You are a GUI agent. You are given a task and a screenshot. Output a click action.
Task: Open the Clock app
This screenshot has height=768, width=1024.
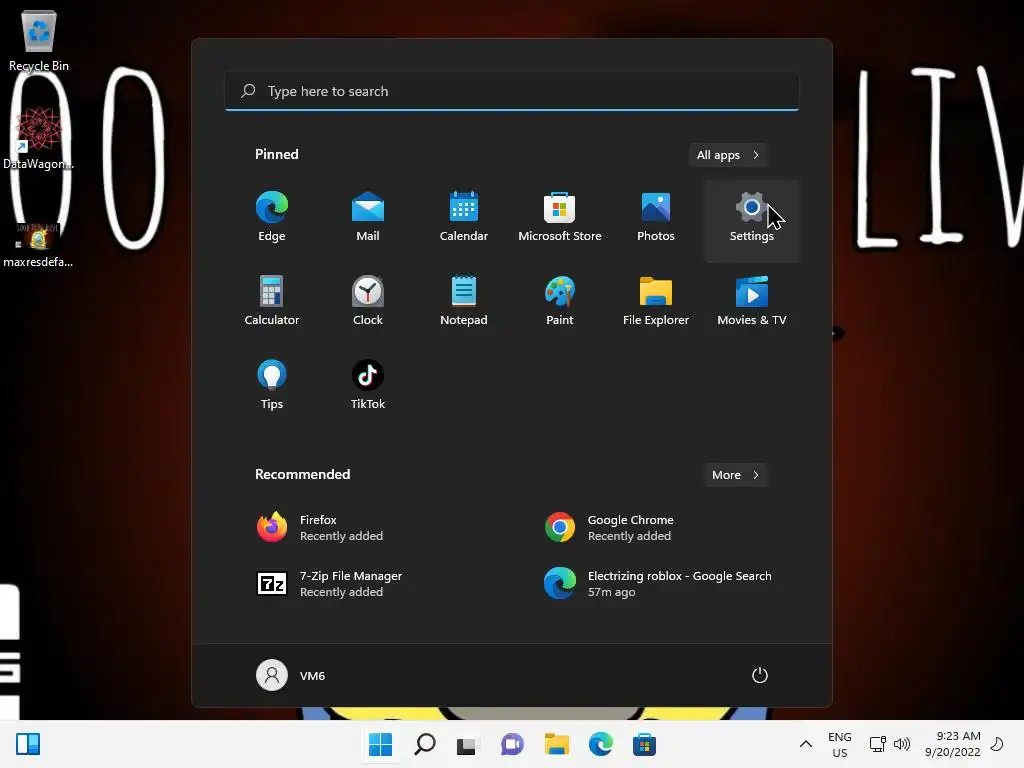point(368,301)
